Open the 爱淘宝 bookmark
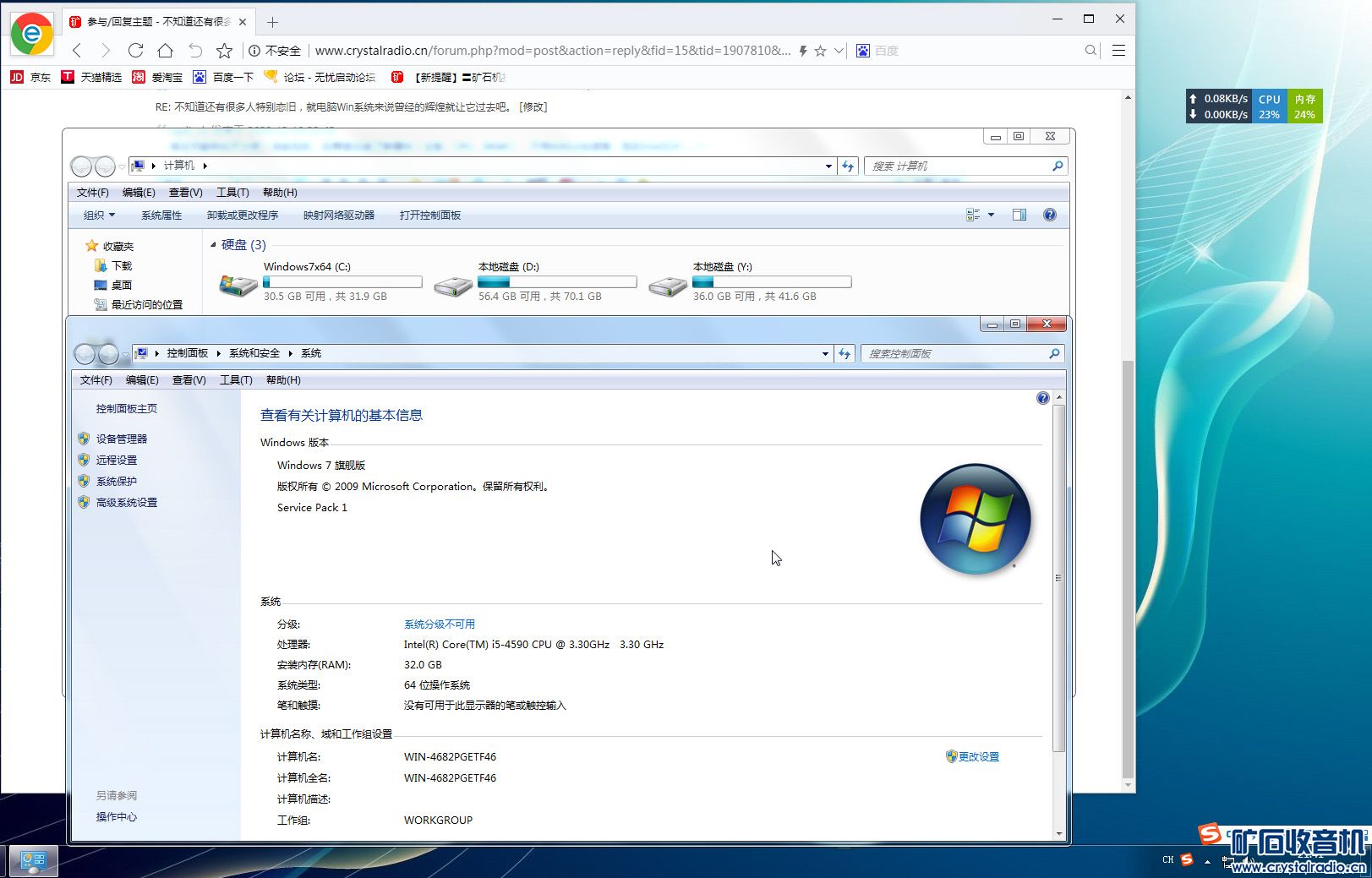Viewport: 1372px width, 878px height. [x=157, y=77]
